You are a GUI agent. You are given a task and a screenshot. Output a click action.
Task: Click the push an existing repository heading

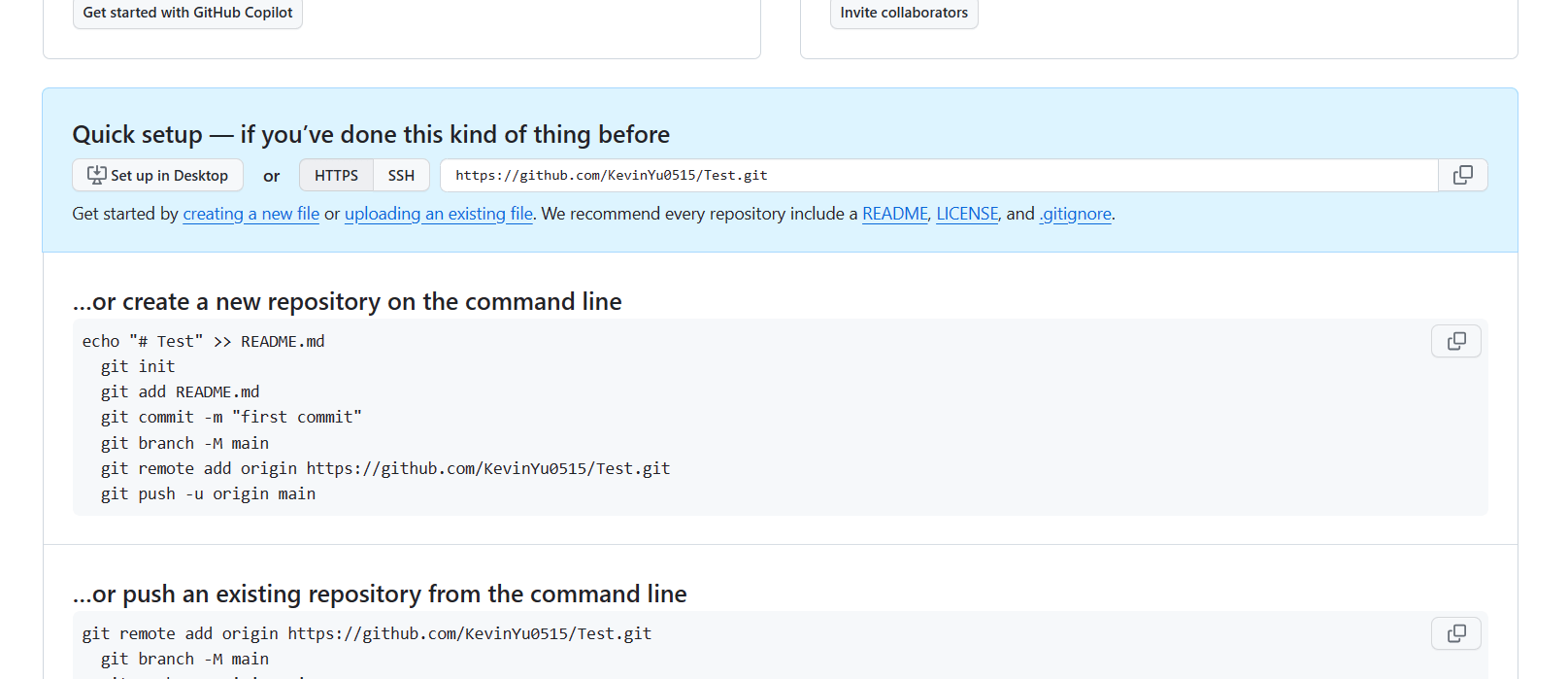380,594
